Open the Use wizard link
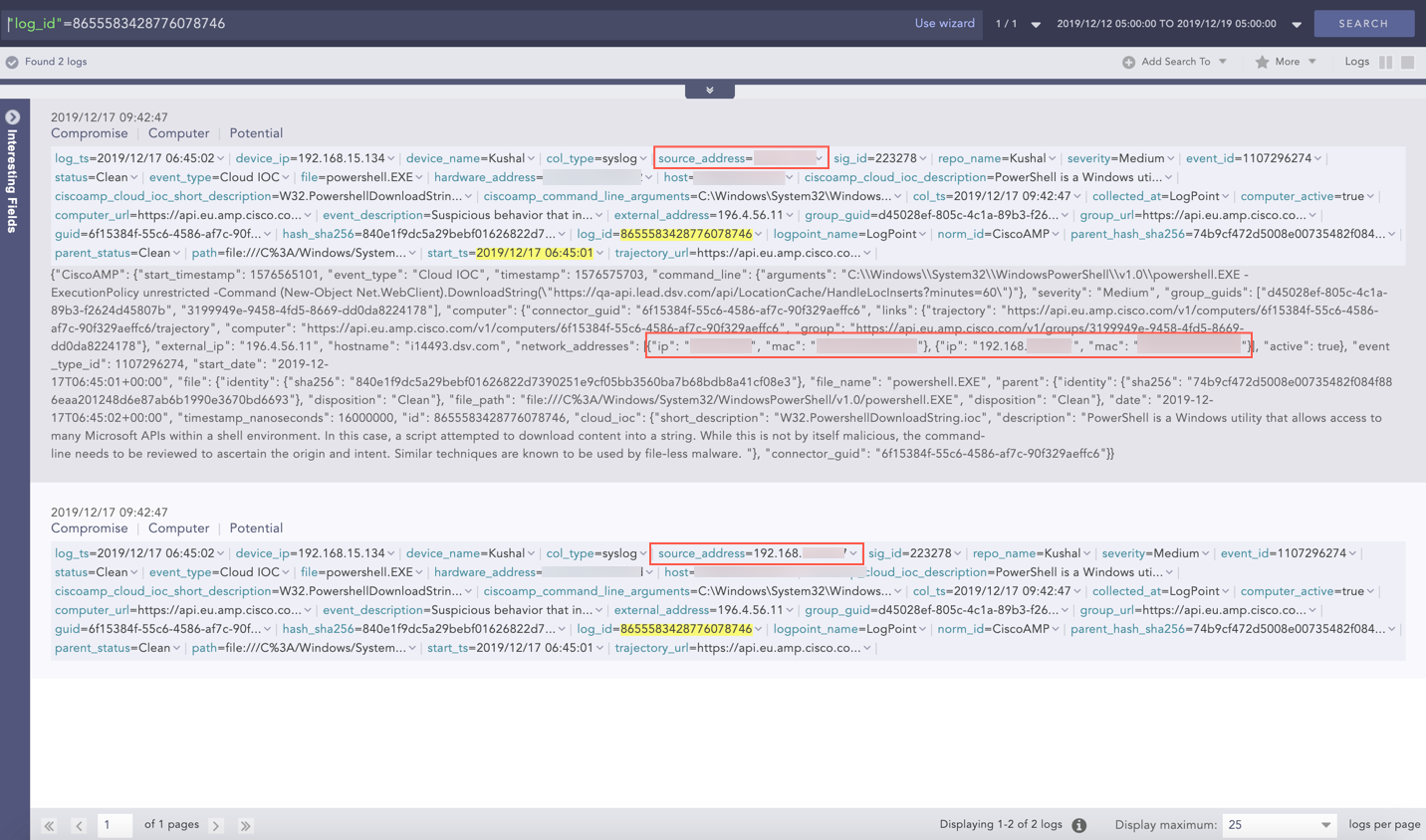The image size is (1426, 840). click(x=943, y=23)
